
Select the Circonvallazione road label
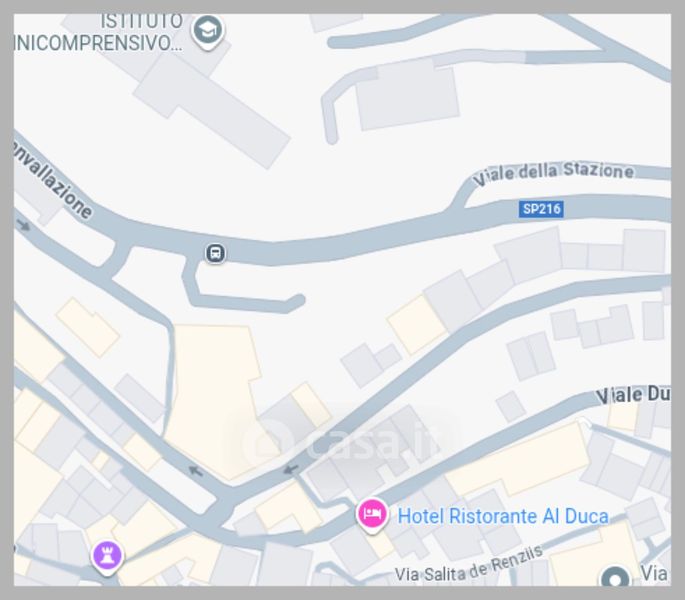[52, 180]
